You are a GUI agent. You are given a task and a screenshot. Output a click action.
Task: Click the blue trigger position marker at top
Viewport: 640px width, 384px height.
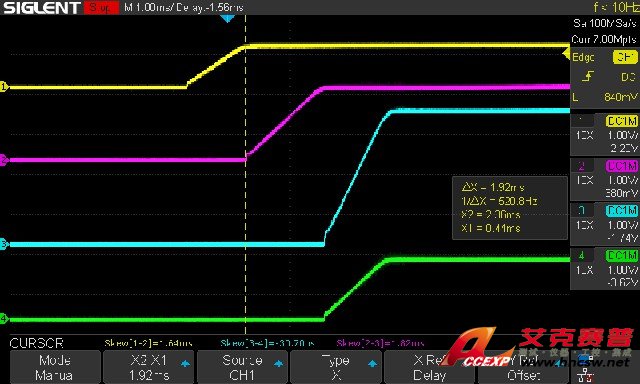click(227, 18)
